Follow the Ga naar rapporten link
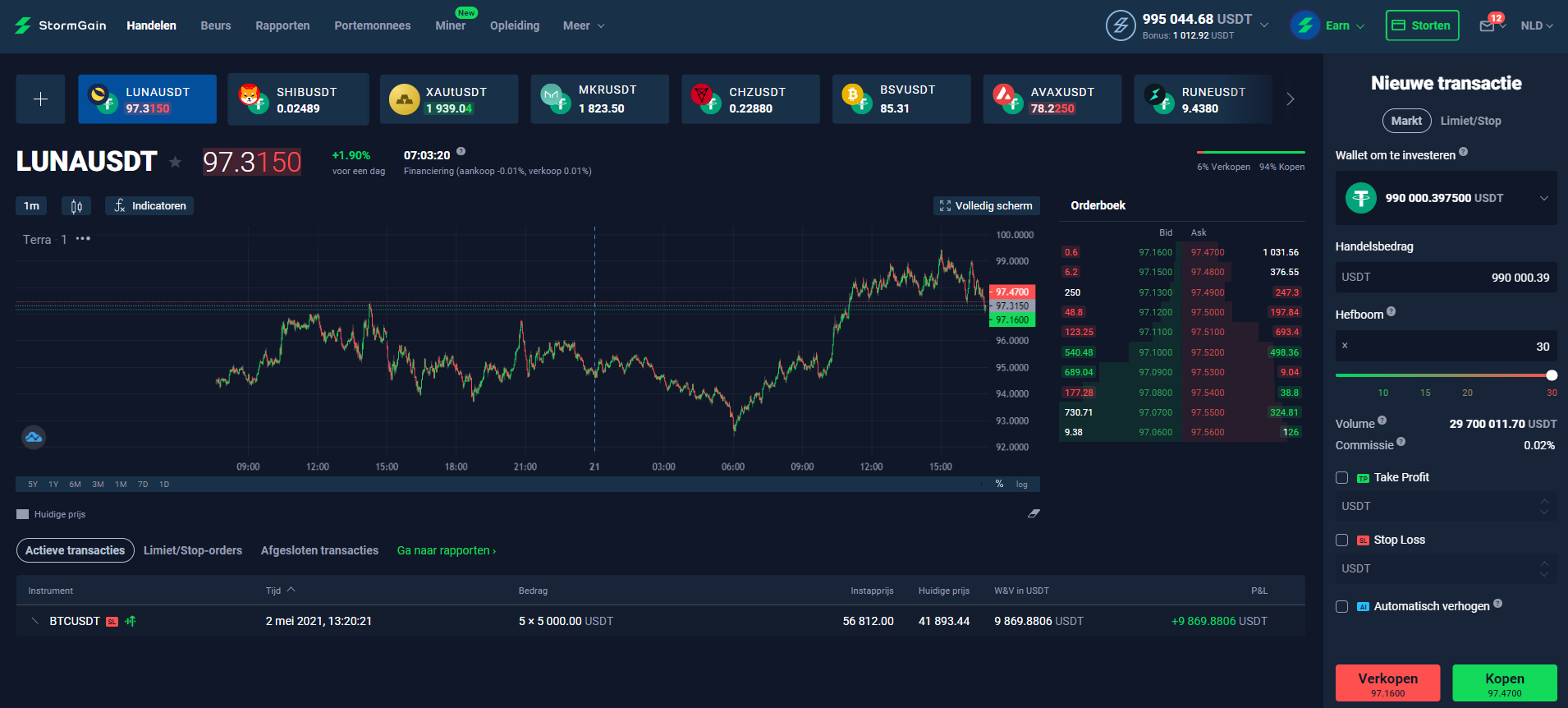This screenshot has width=1568, height=708. [446, 551]
